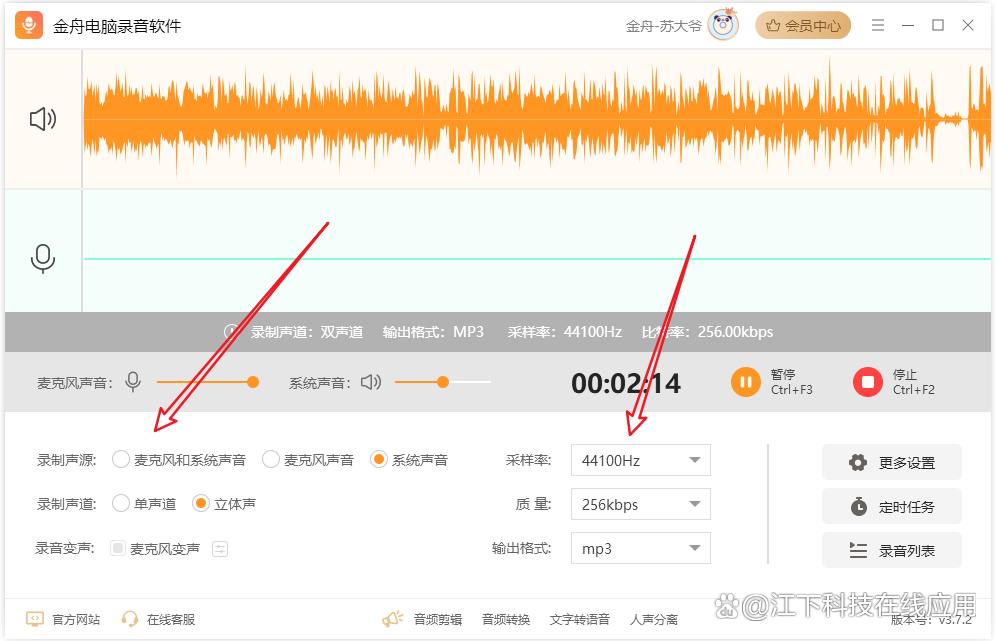Click the speaker icon beside waveform
The height and width of the screenshot is (641, 996).
click(x=43, y=120)
